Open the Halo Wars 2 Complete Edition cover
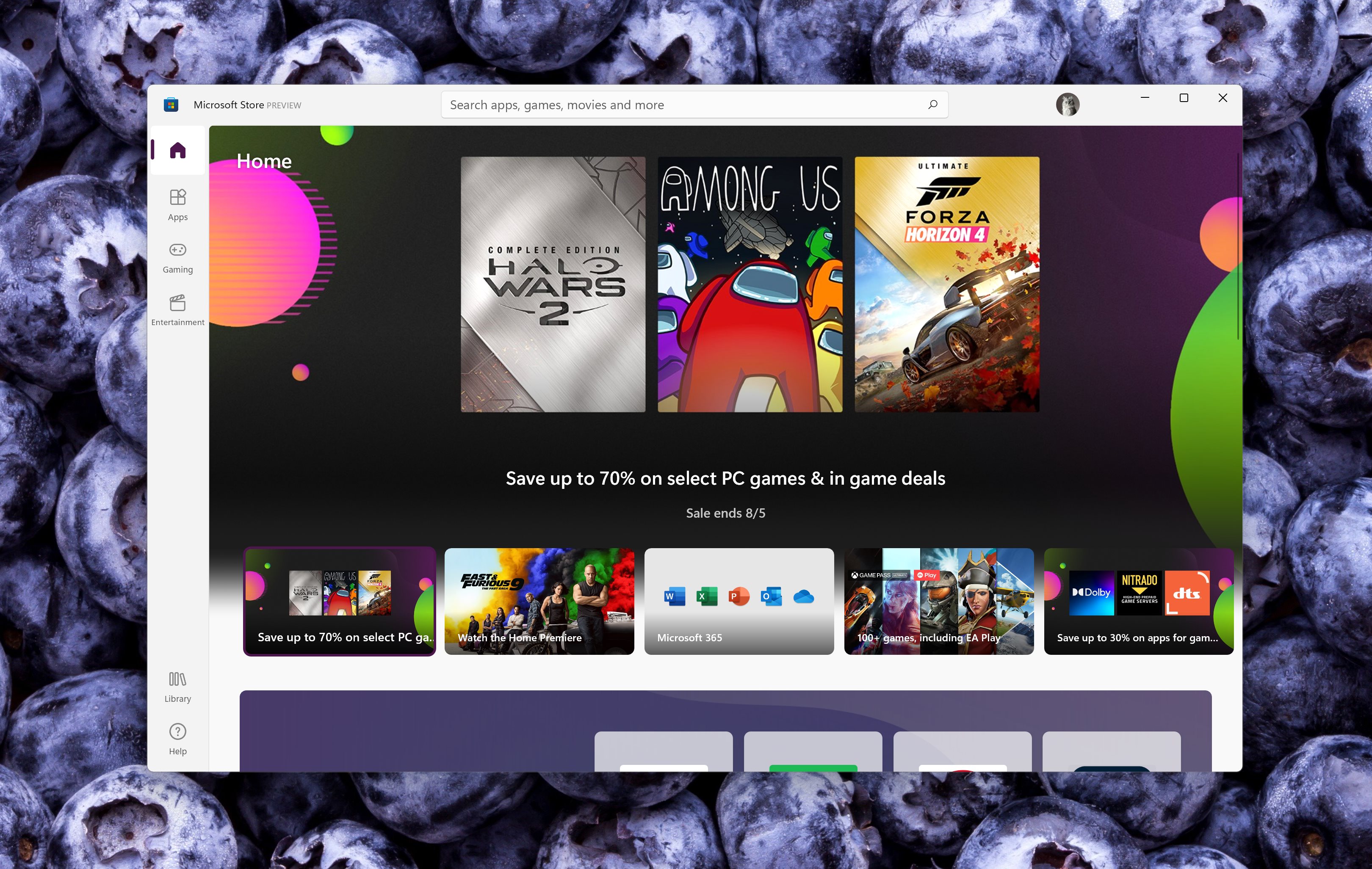Screen dimensions: 1372x869 (553, 284)
